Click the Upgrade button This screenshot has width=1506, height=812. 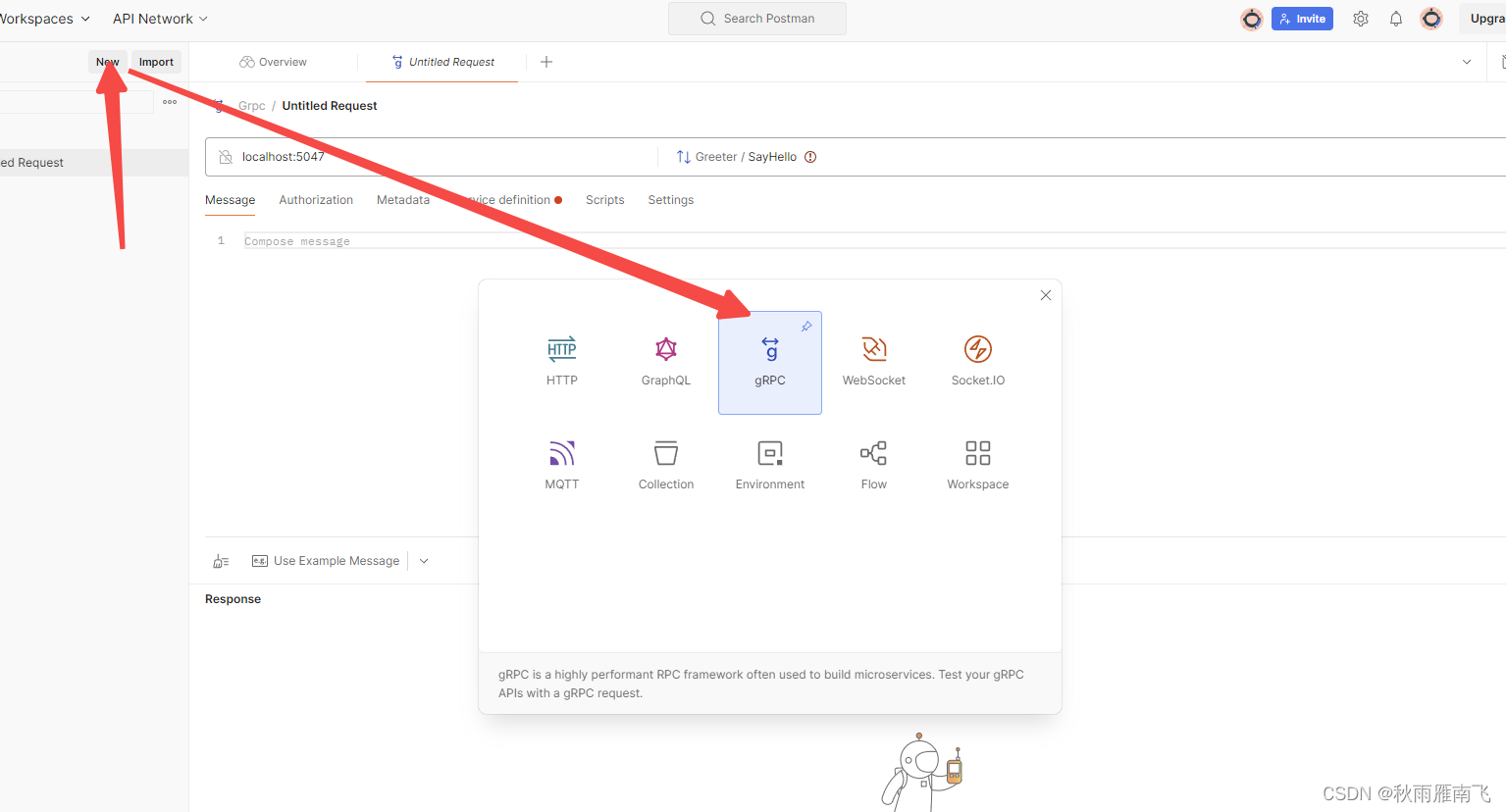[1482, 19]
